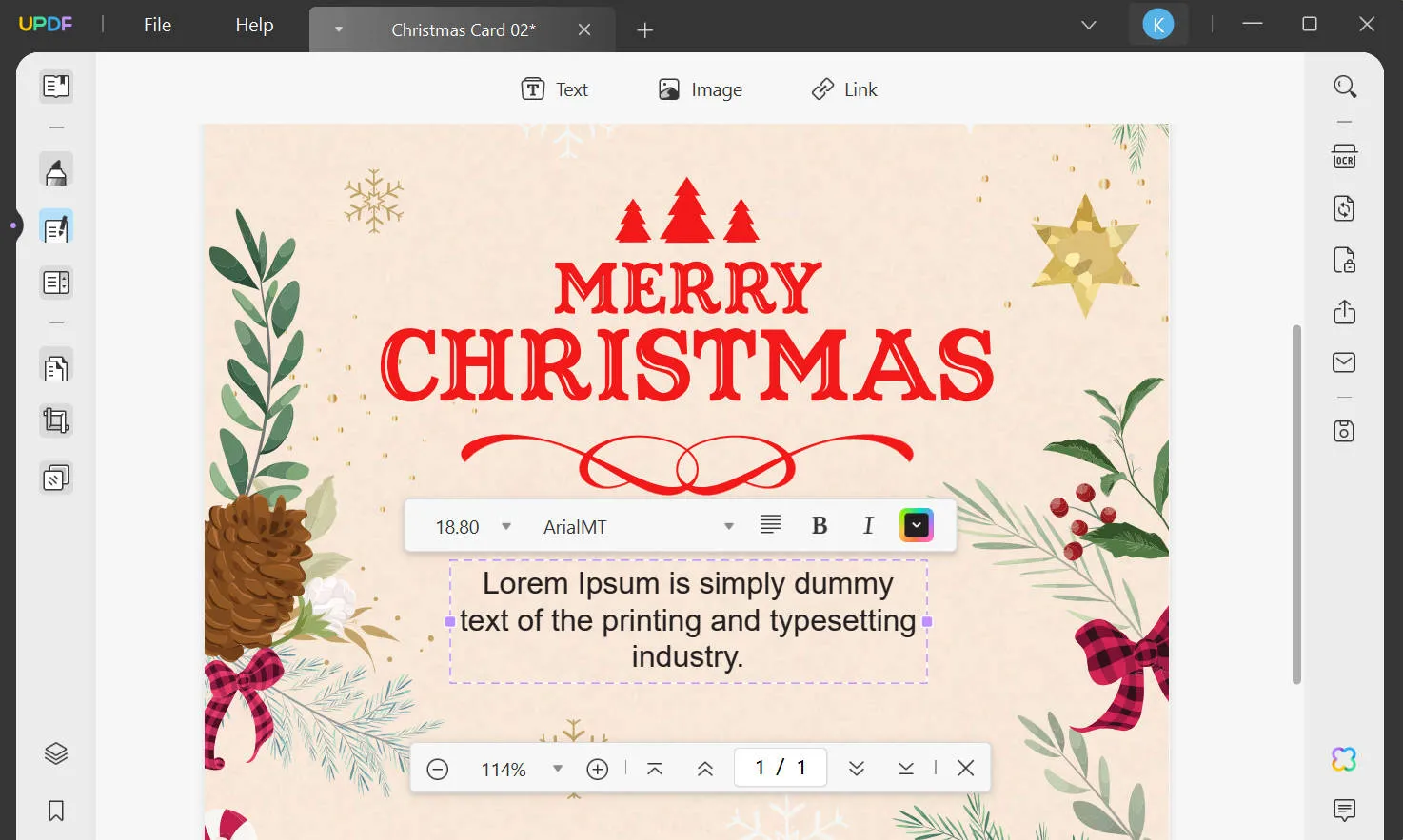1403x840 pixels.
Task: Open the text color picker swatch
Action: tap(915, 524)
